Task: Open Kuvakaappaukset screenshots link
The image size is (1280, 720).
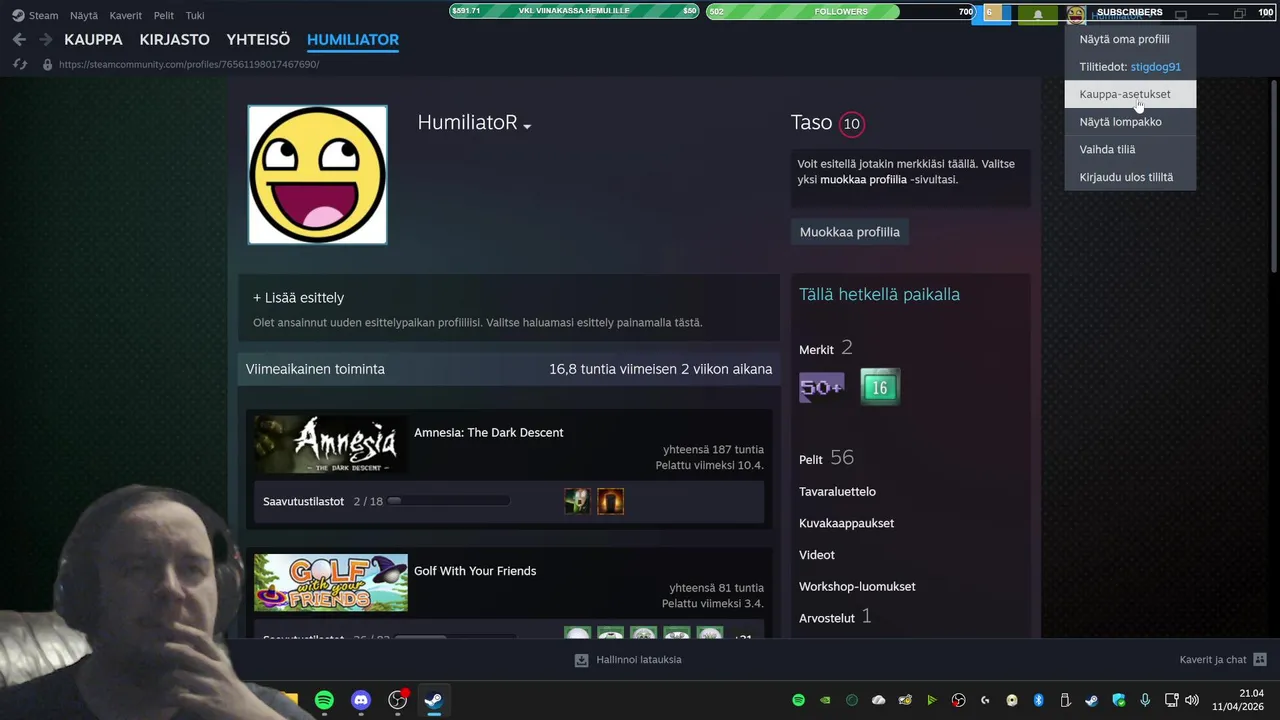Action: [x=846, y=523]
